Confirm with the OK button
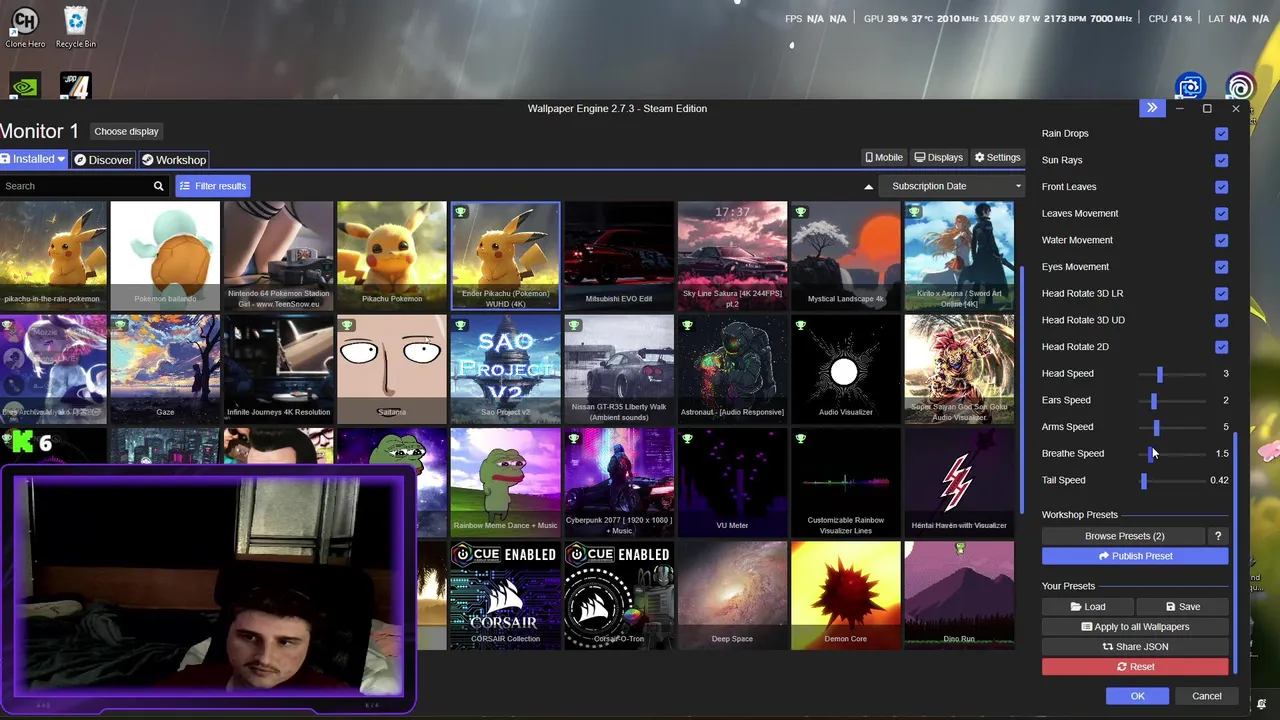 pyautogui.click(x=1137, y=696)
